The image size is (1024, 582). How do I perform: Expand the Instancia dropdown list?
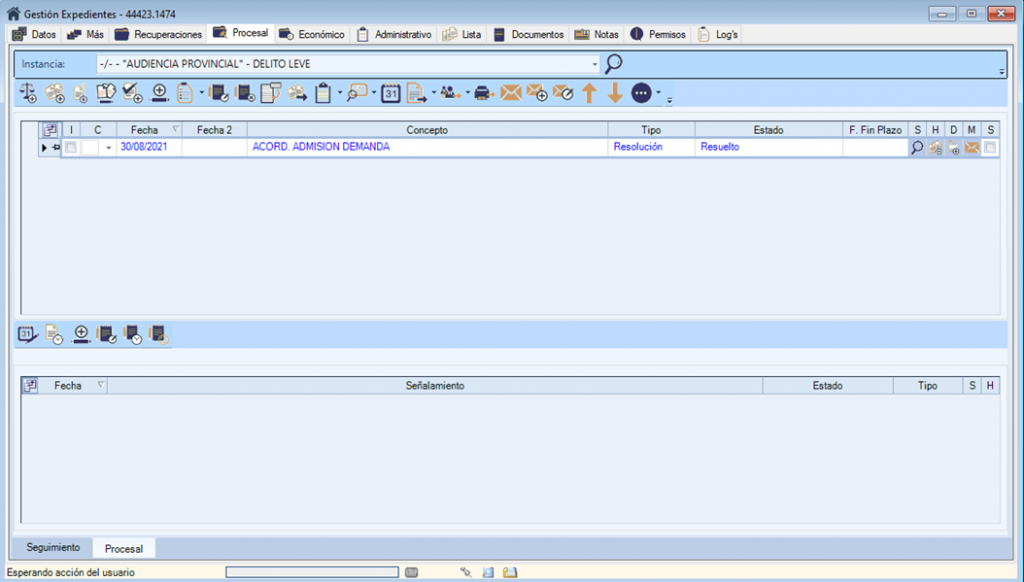tap(595, 64)
